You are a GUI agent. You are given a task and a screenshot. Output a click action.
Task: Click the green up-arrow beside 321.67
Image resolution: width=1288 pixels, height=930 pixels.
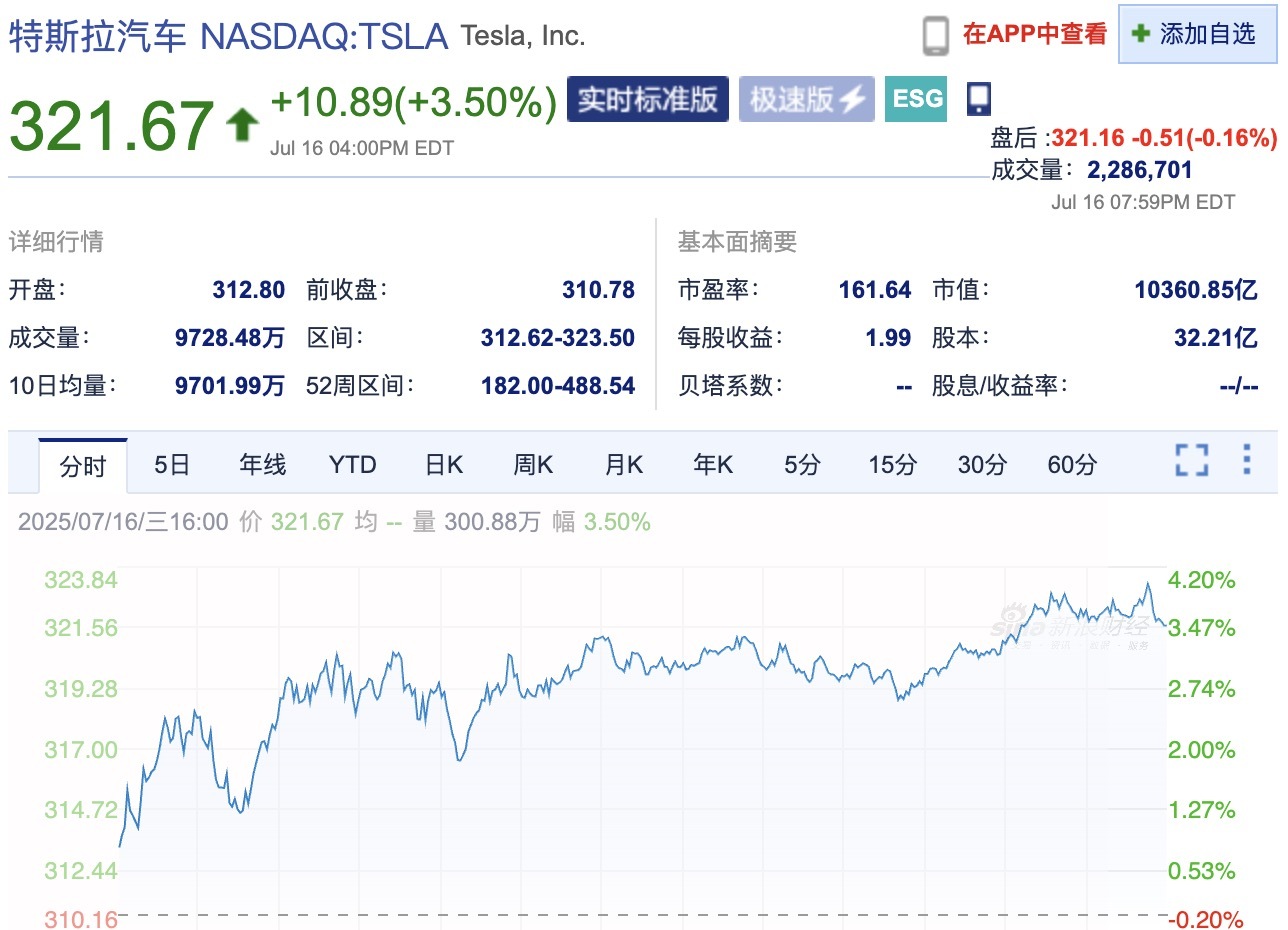coord(241,125)
